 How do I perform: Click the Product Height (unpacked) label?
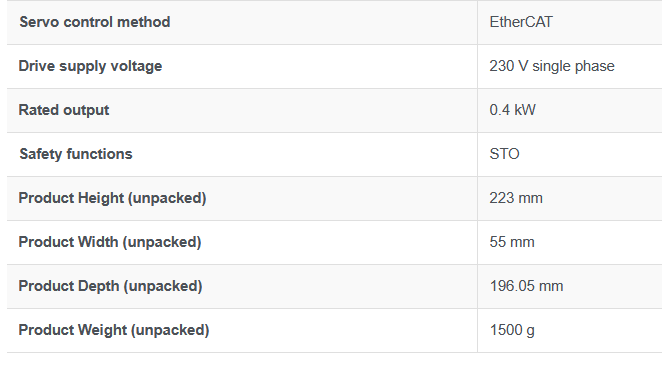(112, 198)
